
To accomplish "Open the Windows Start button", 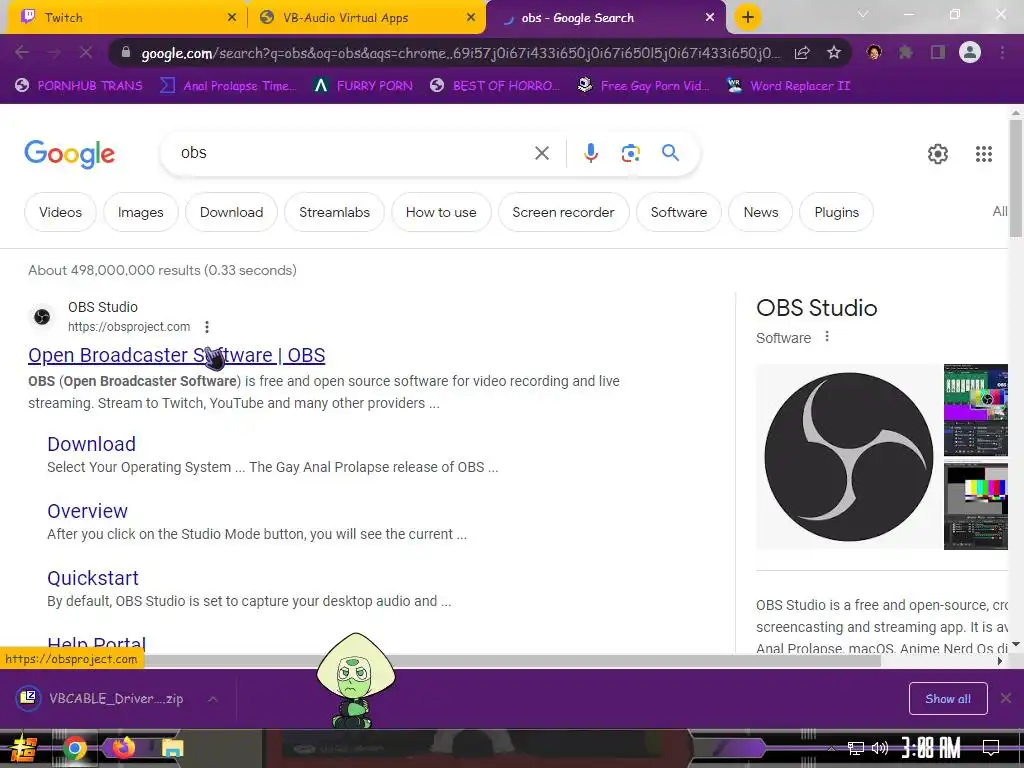I will 24,748.
